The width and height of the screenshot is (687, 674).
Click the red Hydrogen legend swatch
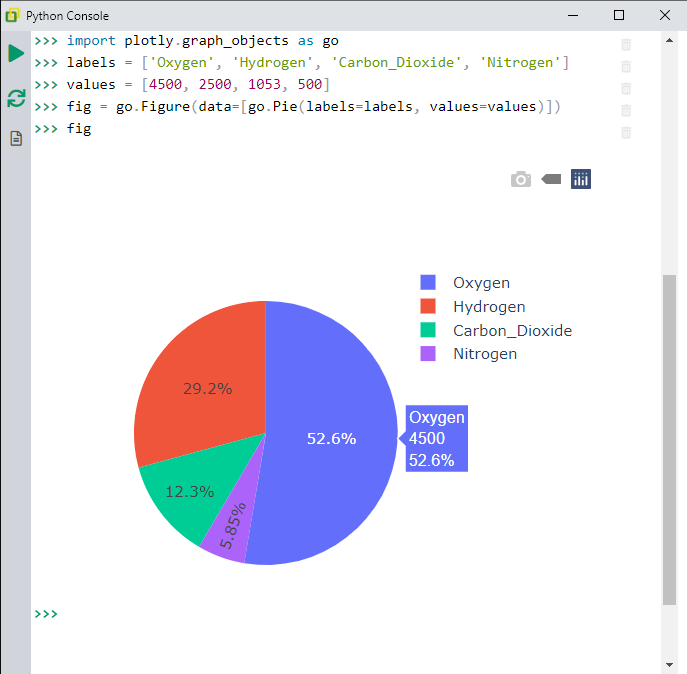pos(428,306)
